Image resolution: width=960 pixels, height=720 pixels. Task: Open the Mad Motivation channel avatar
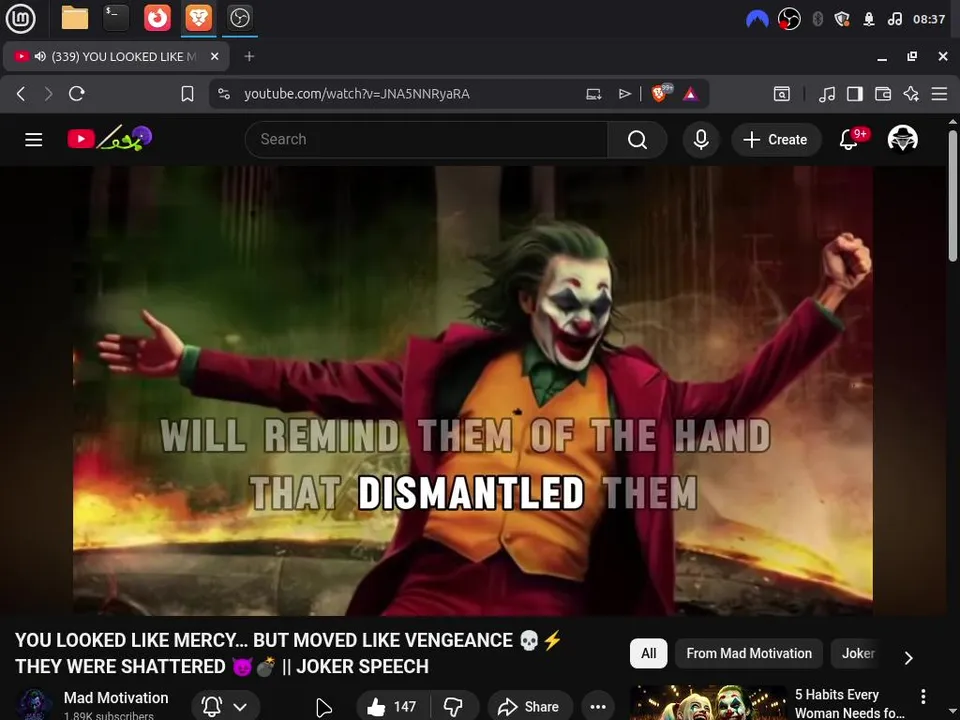(34, 704)
